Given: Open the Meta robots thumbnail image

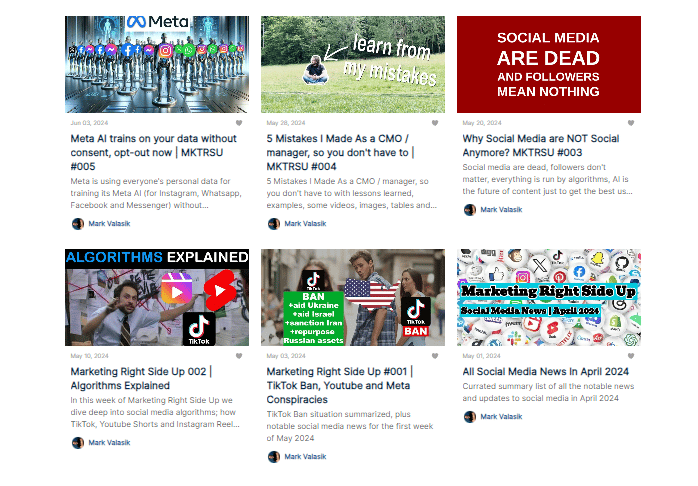Looking at the screenshot, I should 157,65.
